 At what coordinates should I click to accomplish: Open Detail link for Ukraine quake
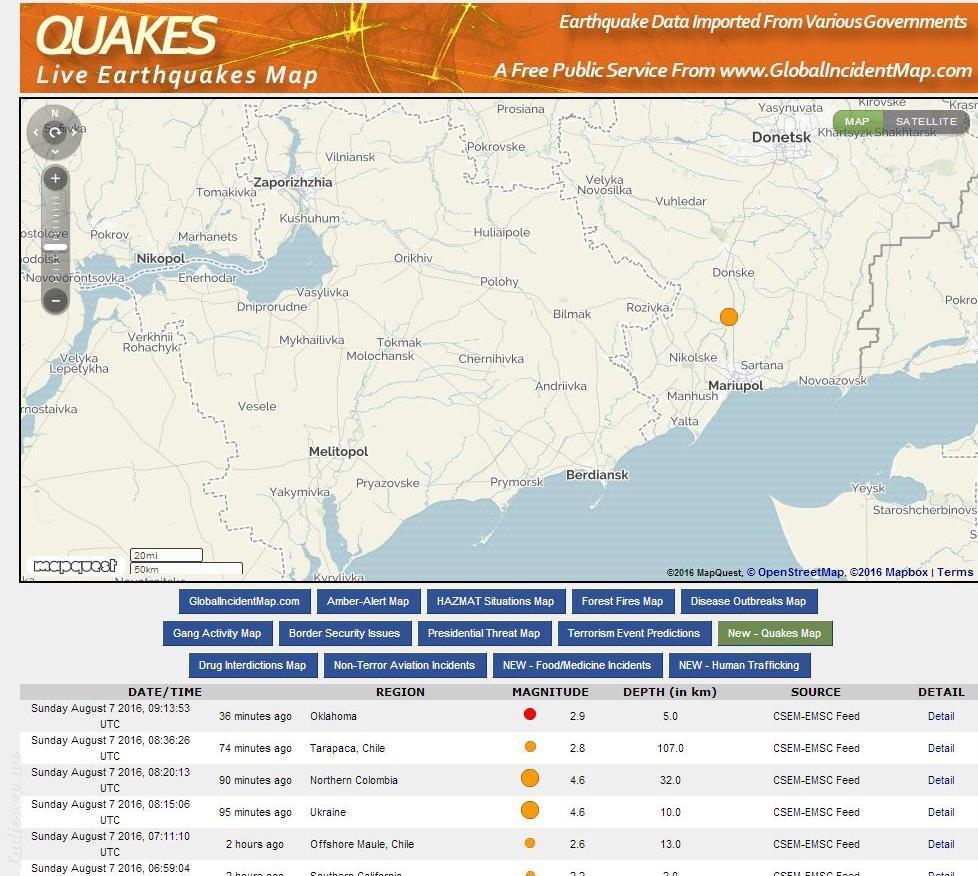(941, 812)
